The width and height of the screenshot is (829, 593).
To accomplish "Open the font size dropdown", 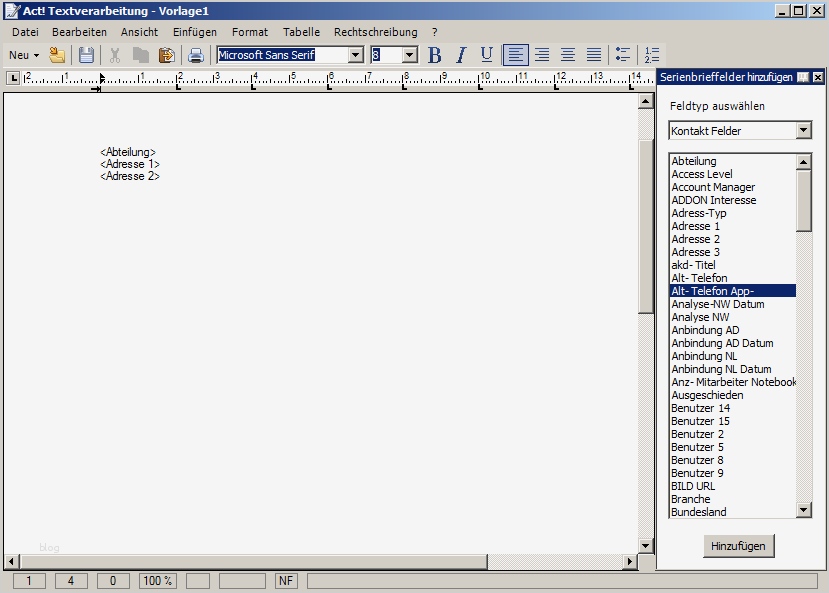I will tap(409, 55).
